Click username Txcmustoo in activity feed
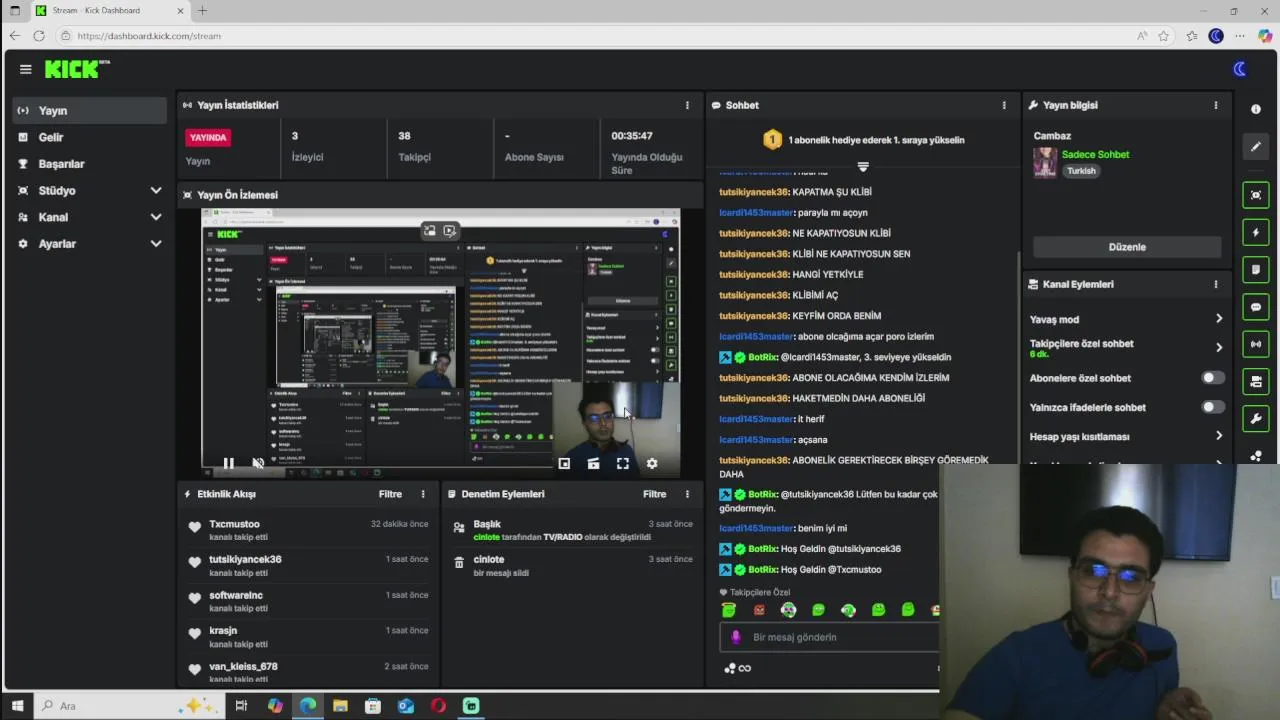This screenshot has width=1280, height=720. click(234, 524)
